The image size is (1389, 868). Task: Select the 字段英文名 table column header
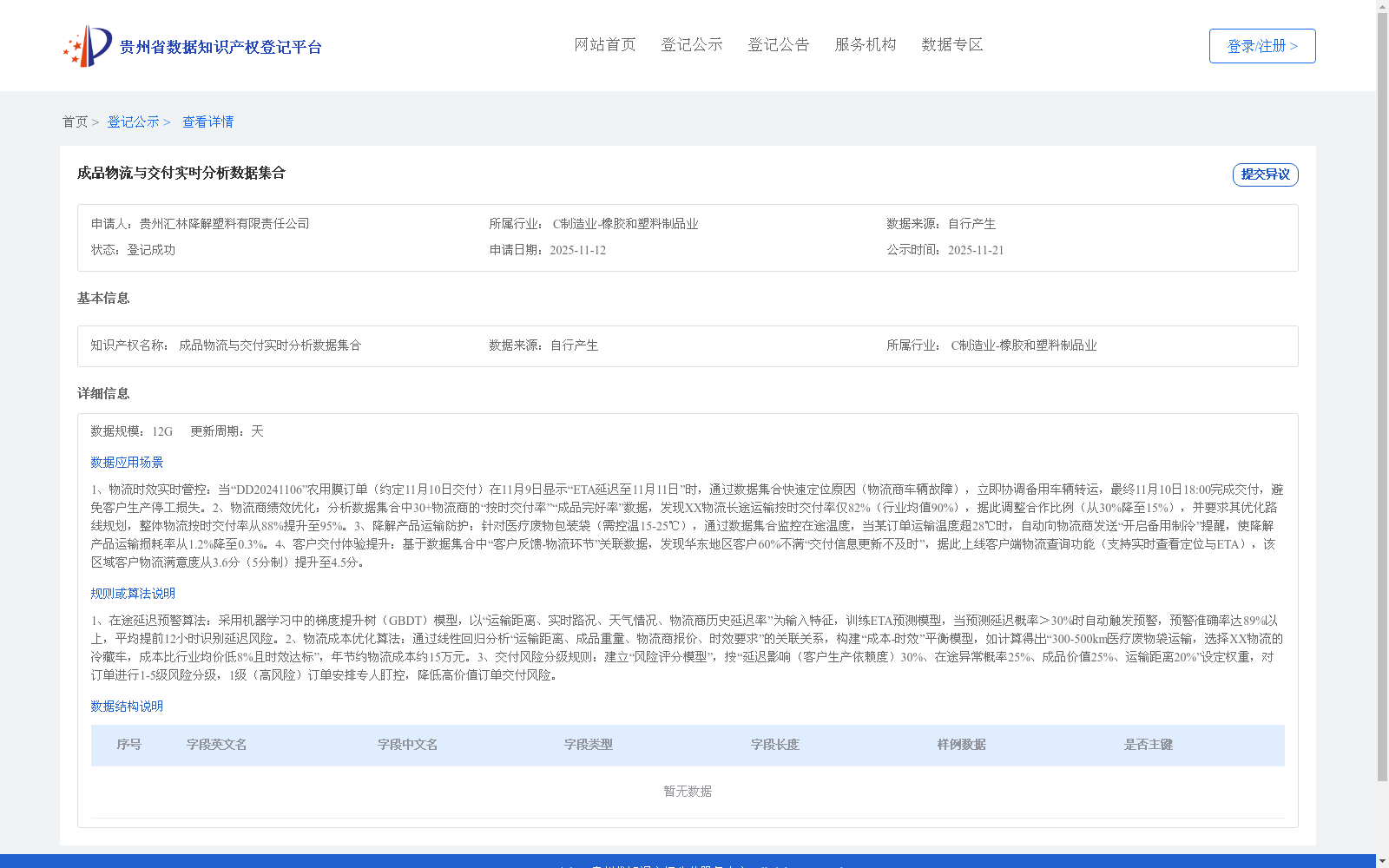tap(217, 745)
